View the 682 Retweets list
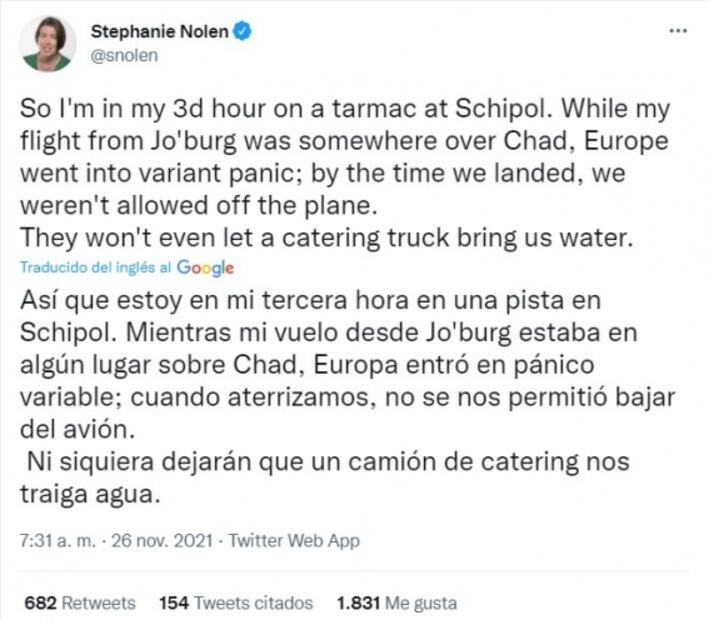Viewport: 709px width, 620px height. [x=80, y=603]
